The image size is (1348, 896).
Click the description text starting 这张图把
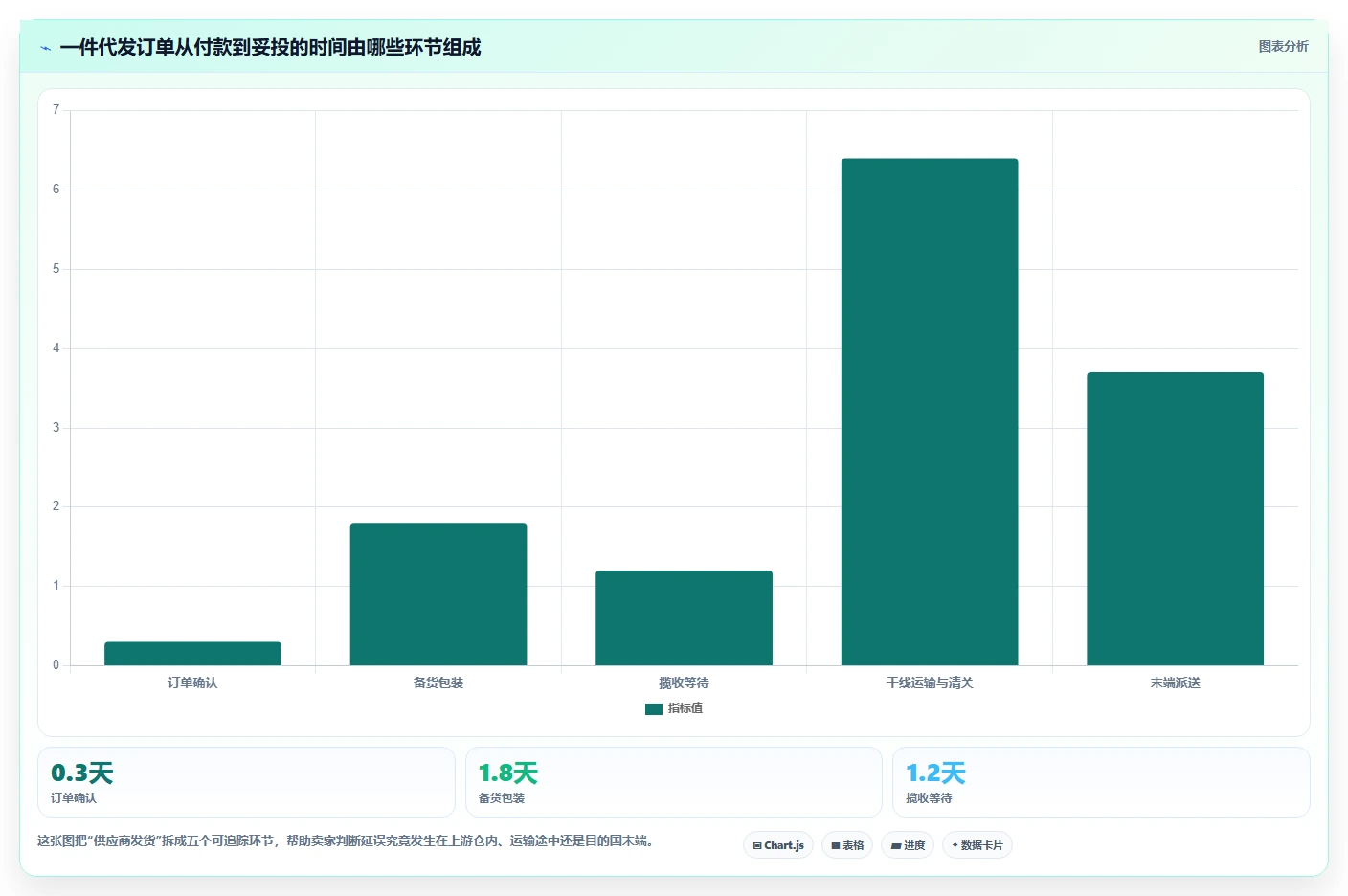[x=346, y=841]
